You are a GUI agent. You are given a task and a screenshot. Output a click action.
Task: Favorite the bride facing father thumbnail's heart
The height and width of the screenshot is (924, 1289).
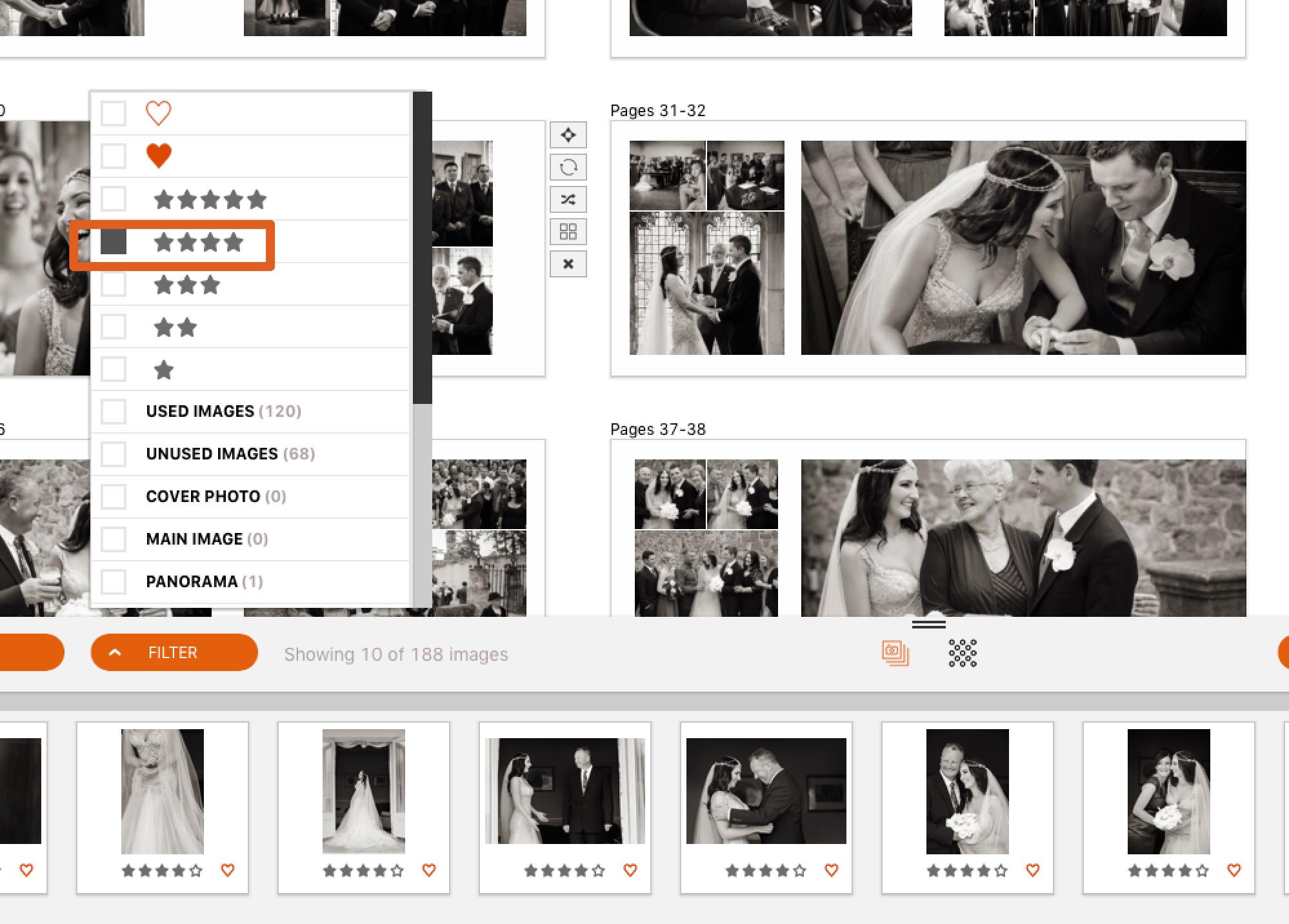point(630,870)
